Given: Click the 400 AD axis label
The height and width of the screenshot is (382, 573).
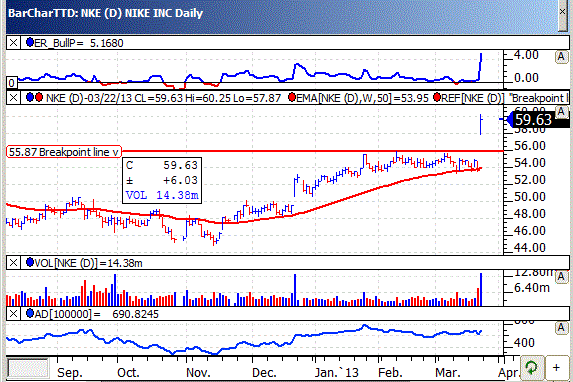Looking at the screenshot, I should 524,343.
